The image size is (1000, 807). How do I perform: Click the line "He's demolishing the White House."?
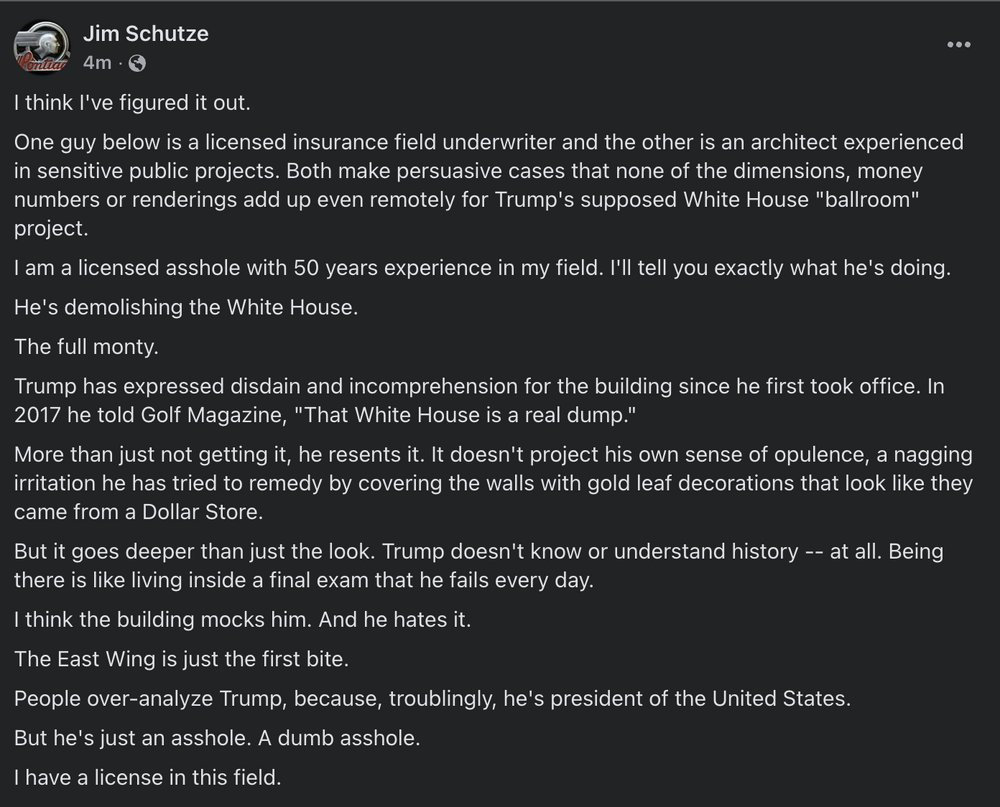click(185, 307)
